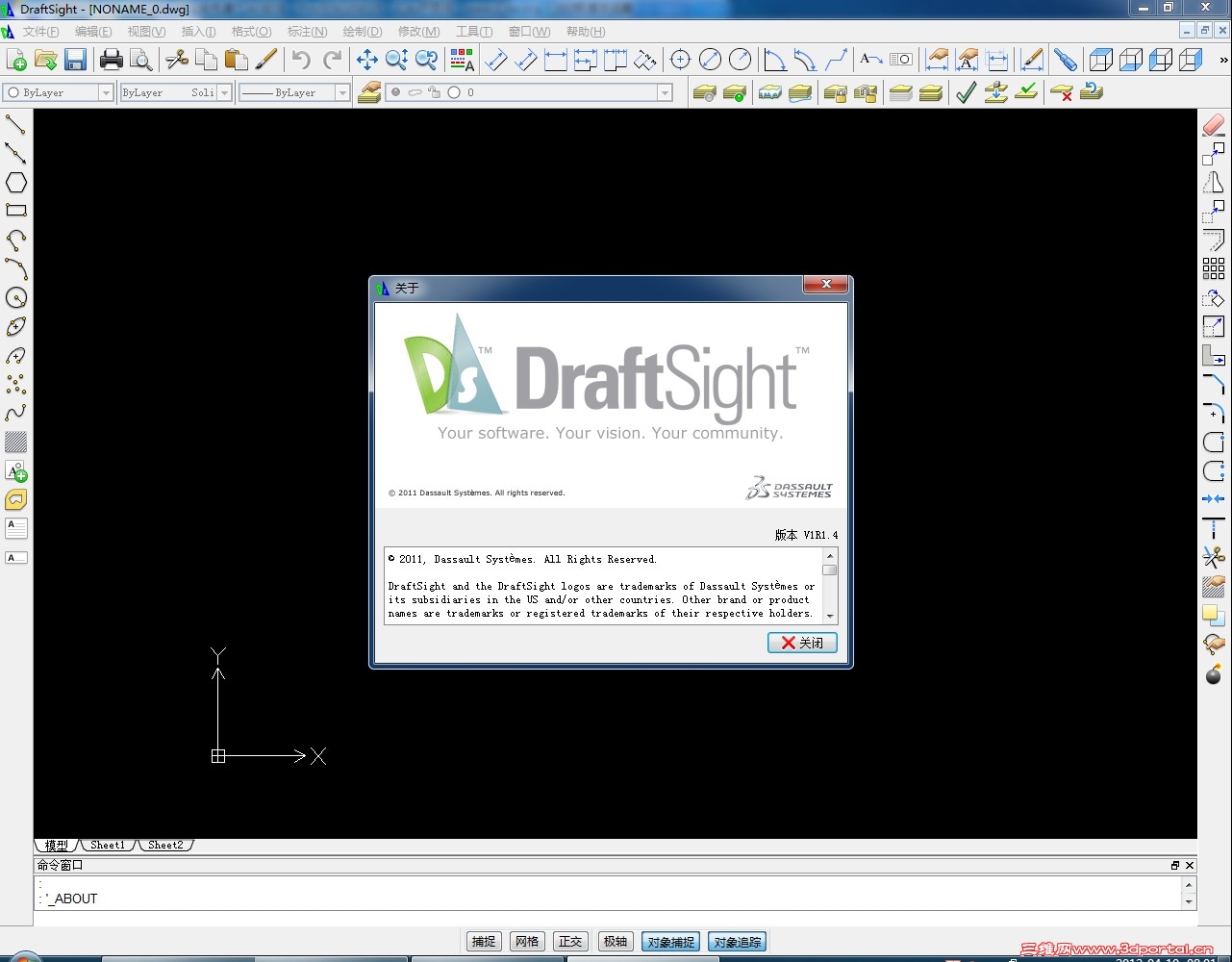
Task: Close the 命令窗口 panel
Action: tap(1190, 865)
